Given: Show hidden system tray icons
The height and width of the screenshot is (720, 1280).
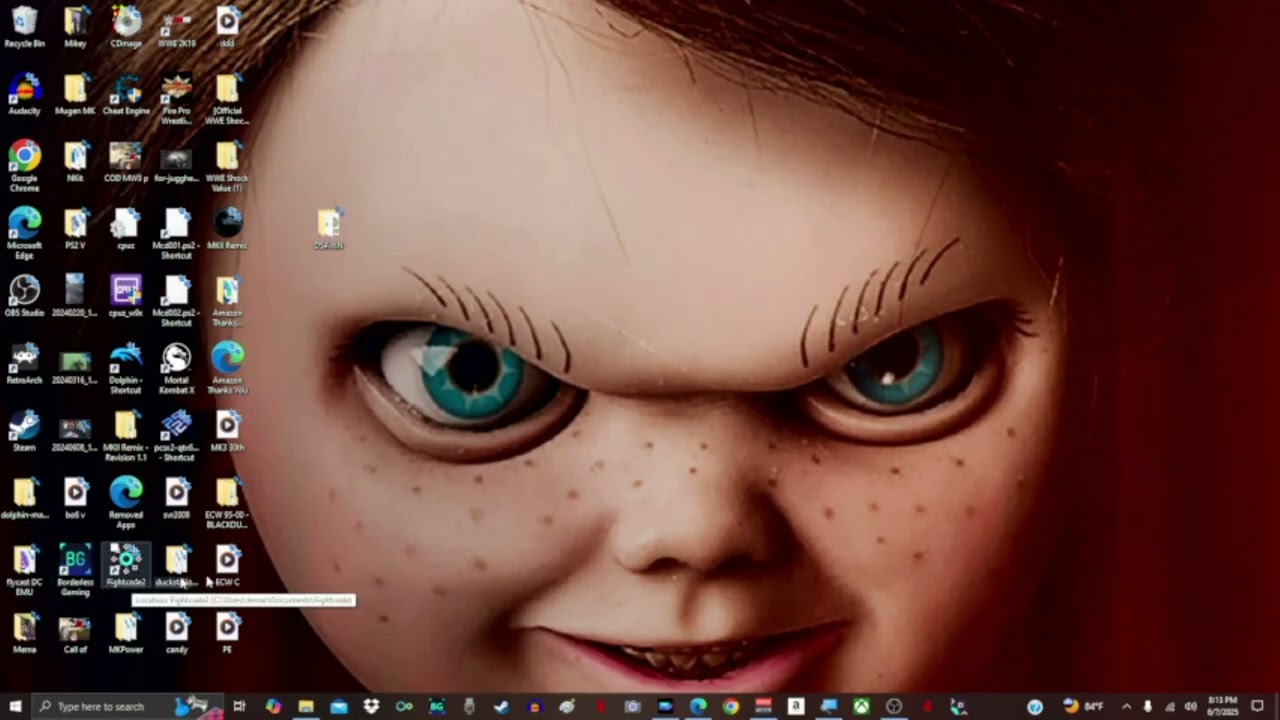Looking at the screenshot, I should click(x=1126, y=706).
